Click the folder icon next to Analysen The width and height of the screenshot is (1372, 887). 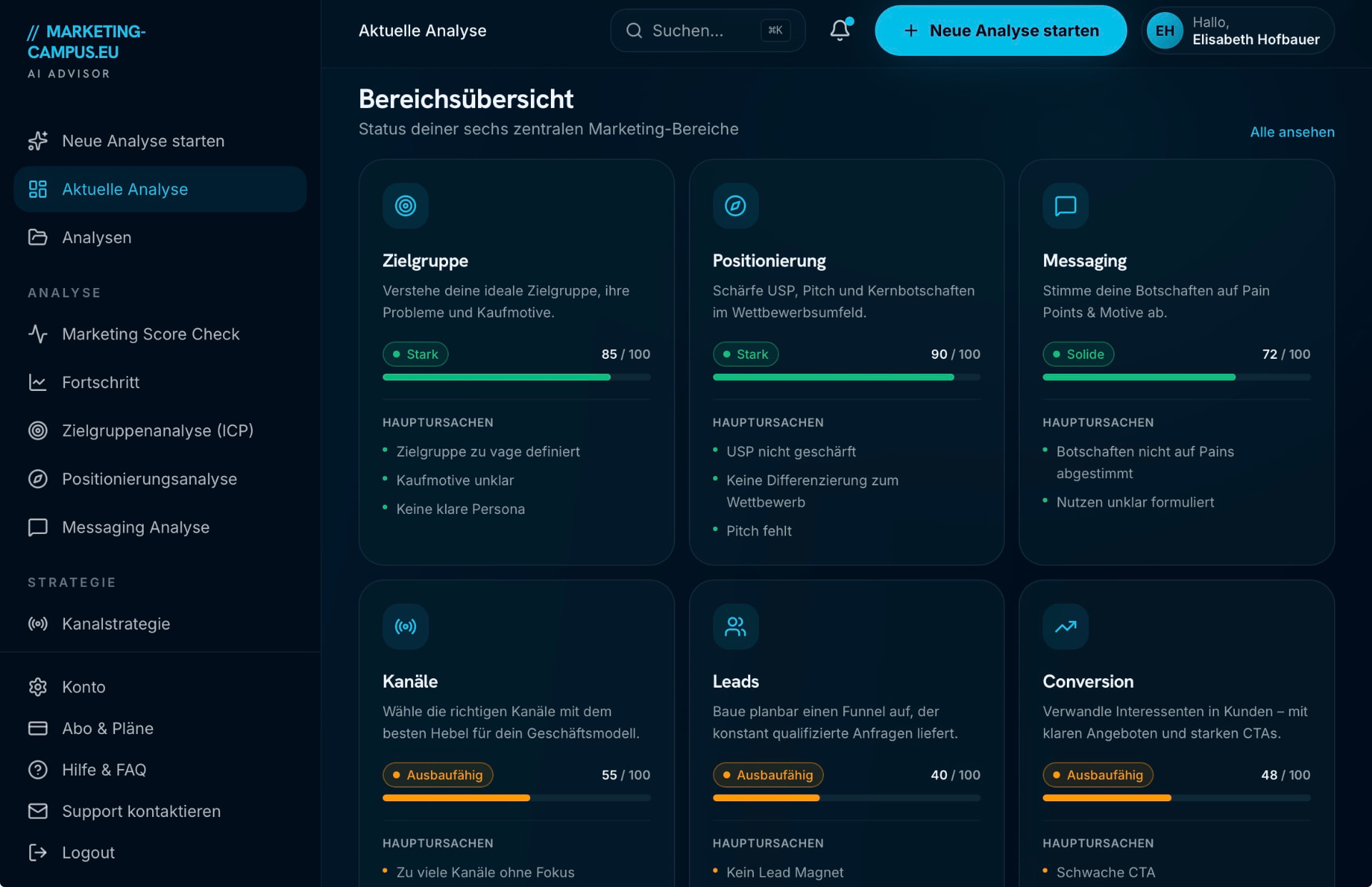coord(38,237)
